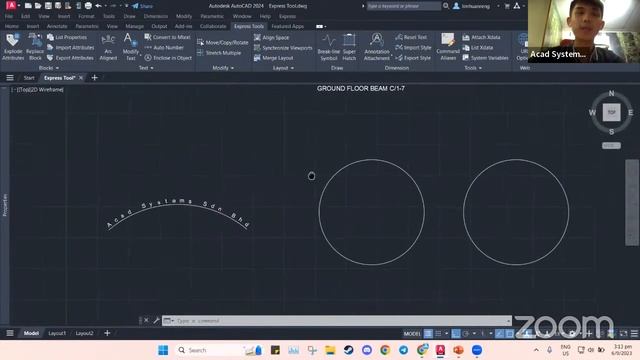The width and height of the screenshot is (640, 360).
Task: Switch to the Annotate ribbon tab
Action: 57,26
